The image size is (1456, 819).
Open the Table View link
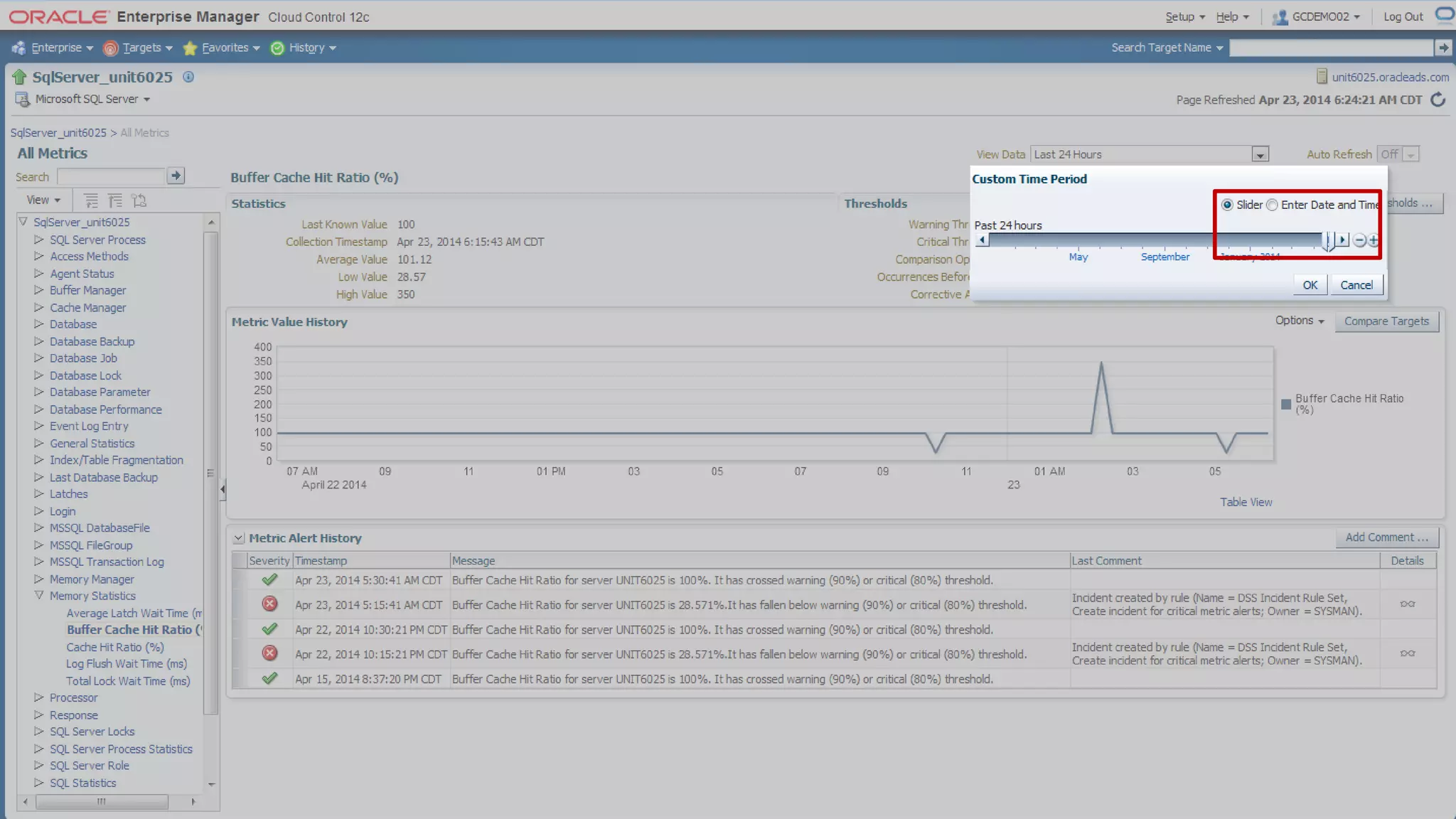tap(1246, 502)
